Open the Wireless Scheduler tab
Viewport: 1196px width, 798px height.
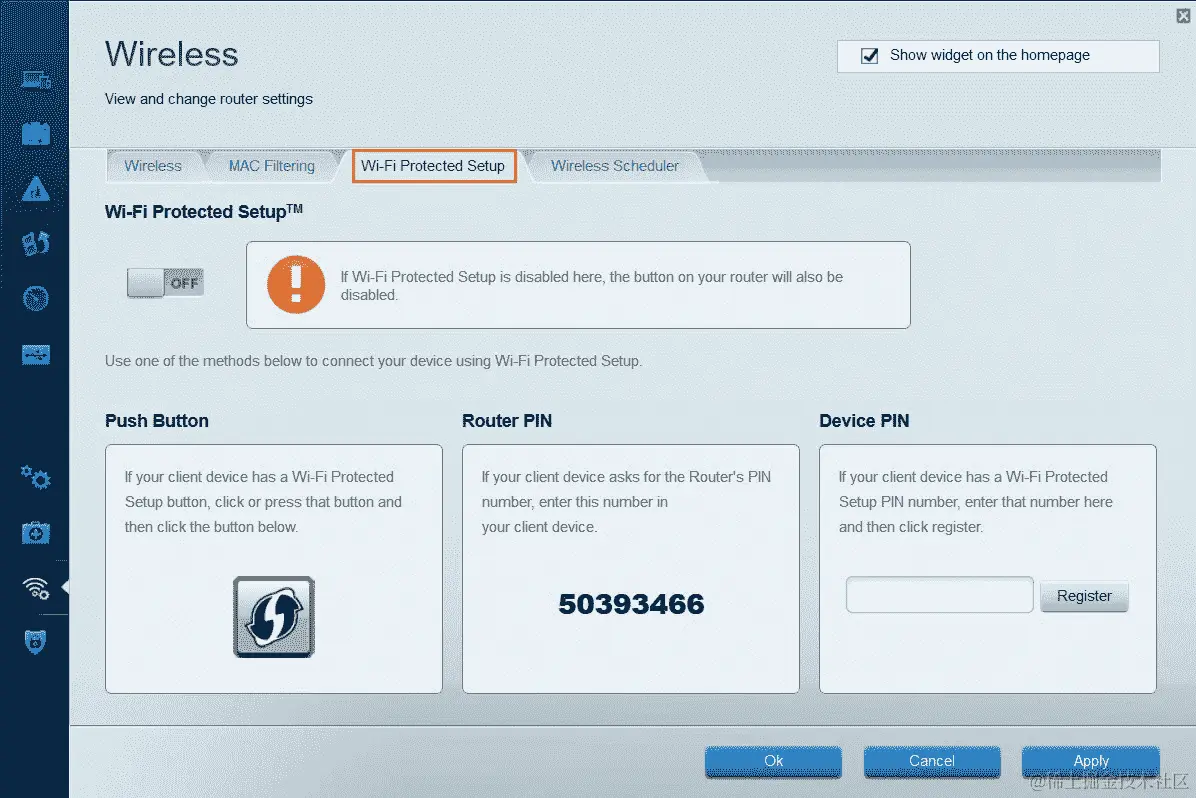pos(615,166)
